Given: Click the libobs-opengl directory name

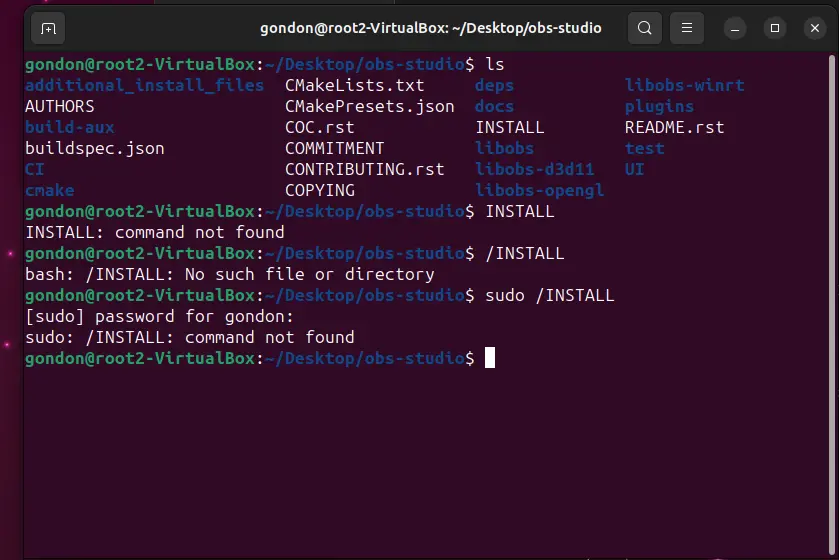Looking at the screenshot, I should coord(539,190).
